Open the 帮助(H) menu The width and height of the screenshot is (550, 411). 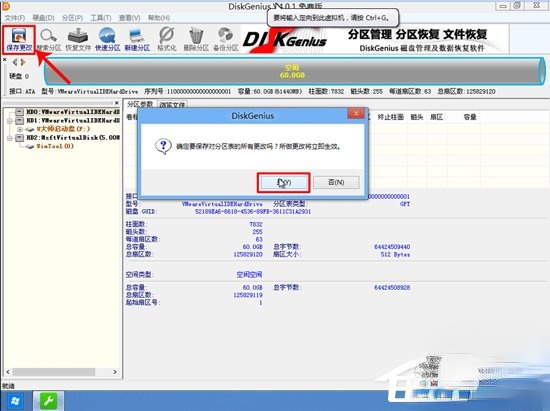[x=159, y=18]
